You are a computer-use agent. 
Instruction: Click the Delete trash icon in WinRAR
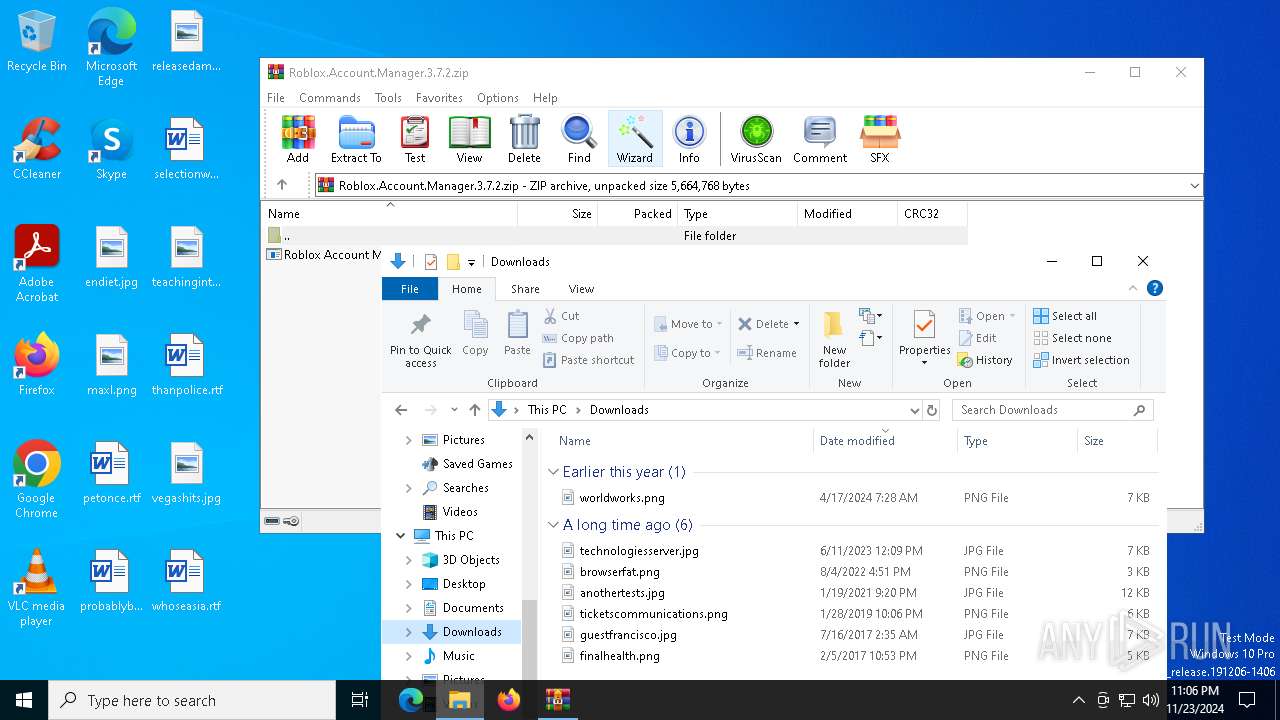point(524,138)
